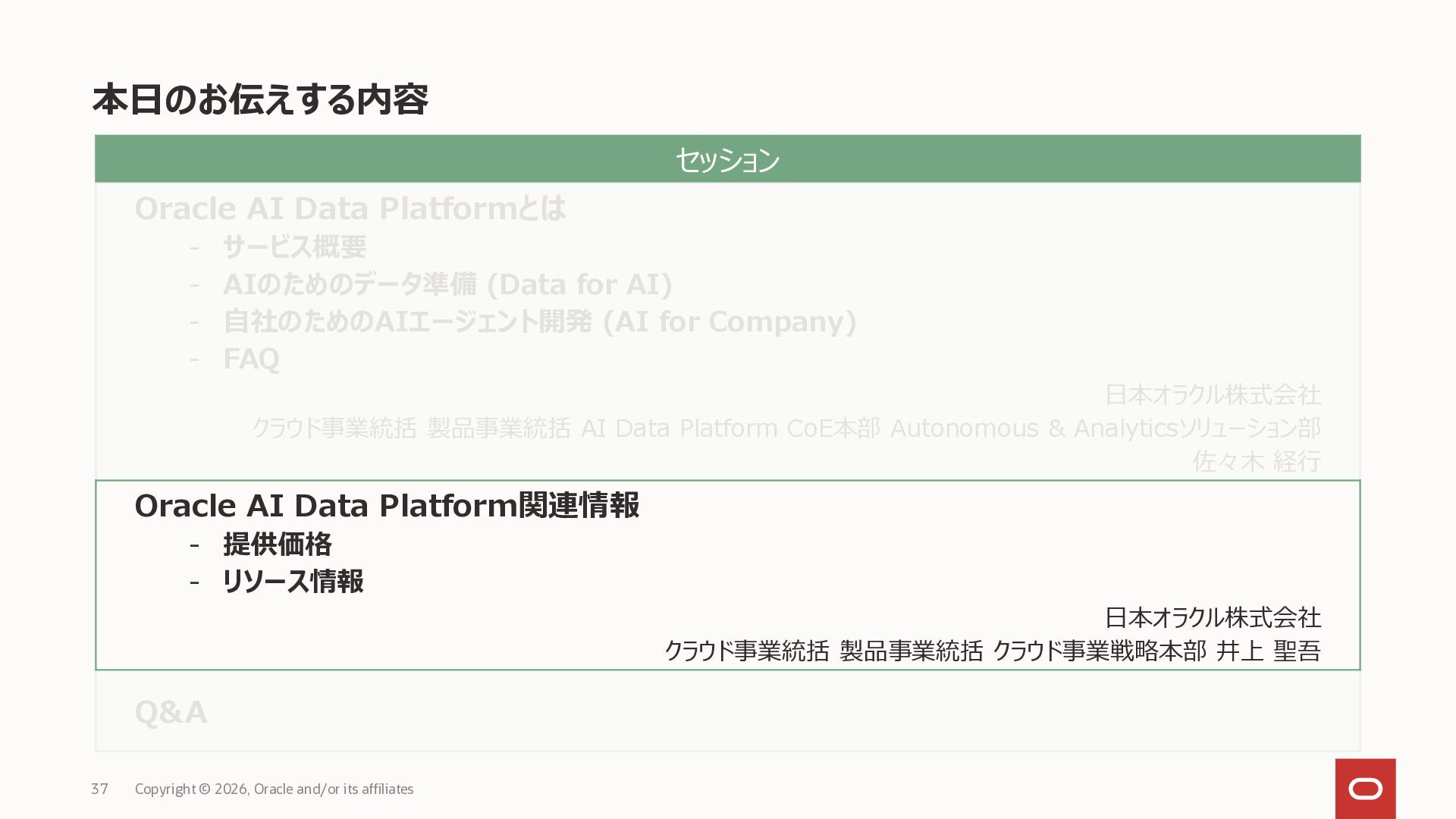Select the Oracle AI Data Platformとは heading
The height and width of the screenshot is (819, 1456).
coord(350,209)
